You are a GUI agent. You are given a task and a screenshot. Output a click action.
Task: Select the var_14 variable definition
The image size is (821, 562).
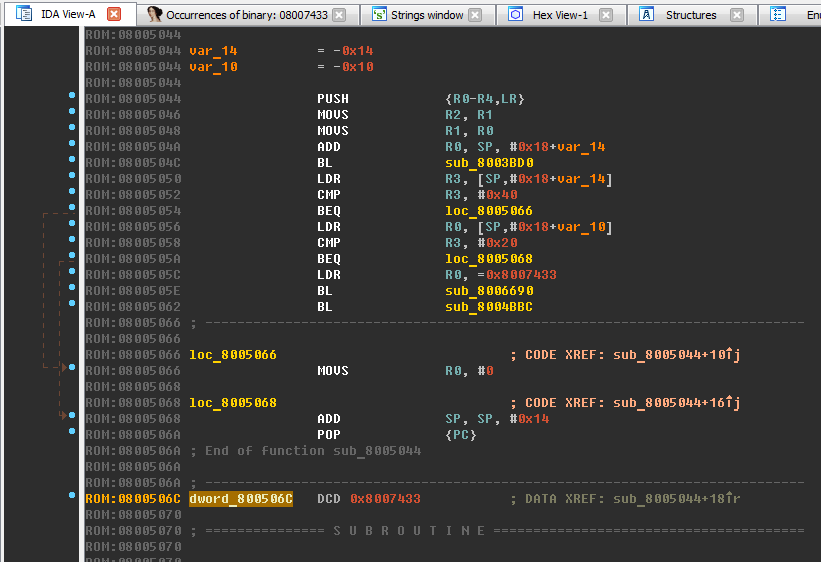[x=213, y=51]
